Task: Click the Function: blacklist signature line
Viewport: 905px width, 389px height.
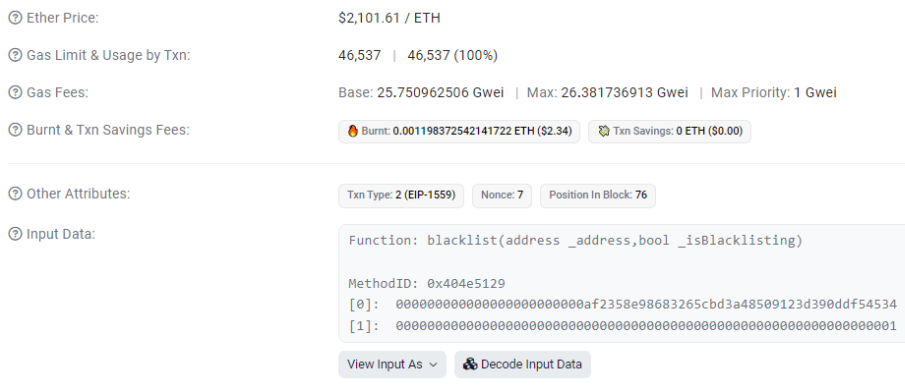Action: (575, 240)
